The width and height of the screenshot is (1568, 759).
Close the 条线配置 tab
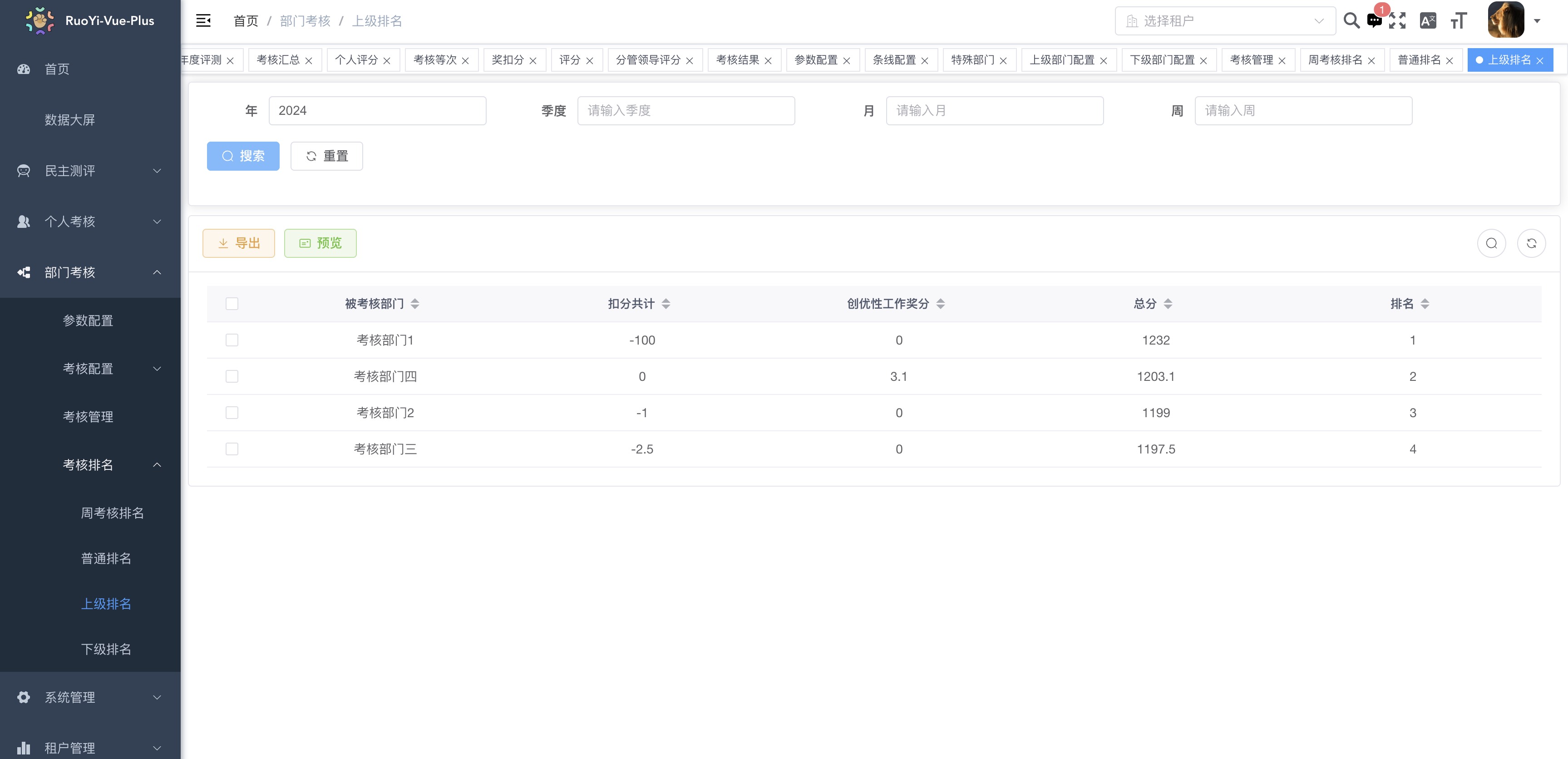[x=925, y=60]
